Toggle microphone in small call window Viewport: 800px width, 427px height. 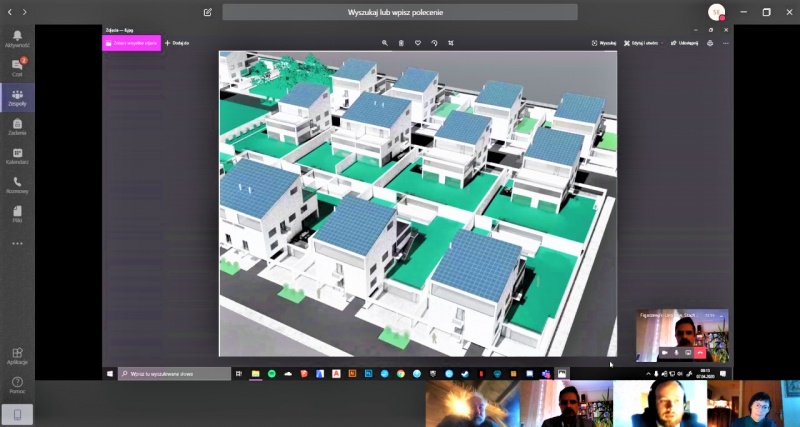[677, 352]
